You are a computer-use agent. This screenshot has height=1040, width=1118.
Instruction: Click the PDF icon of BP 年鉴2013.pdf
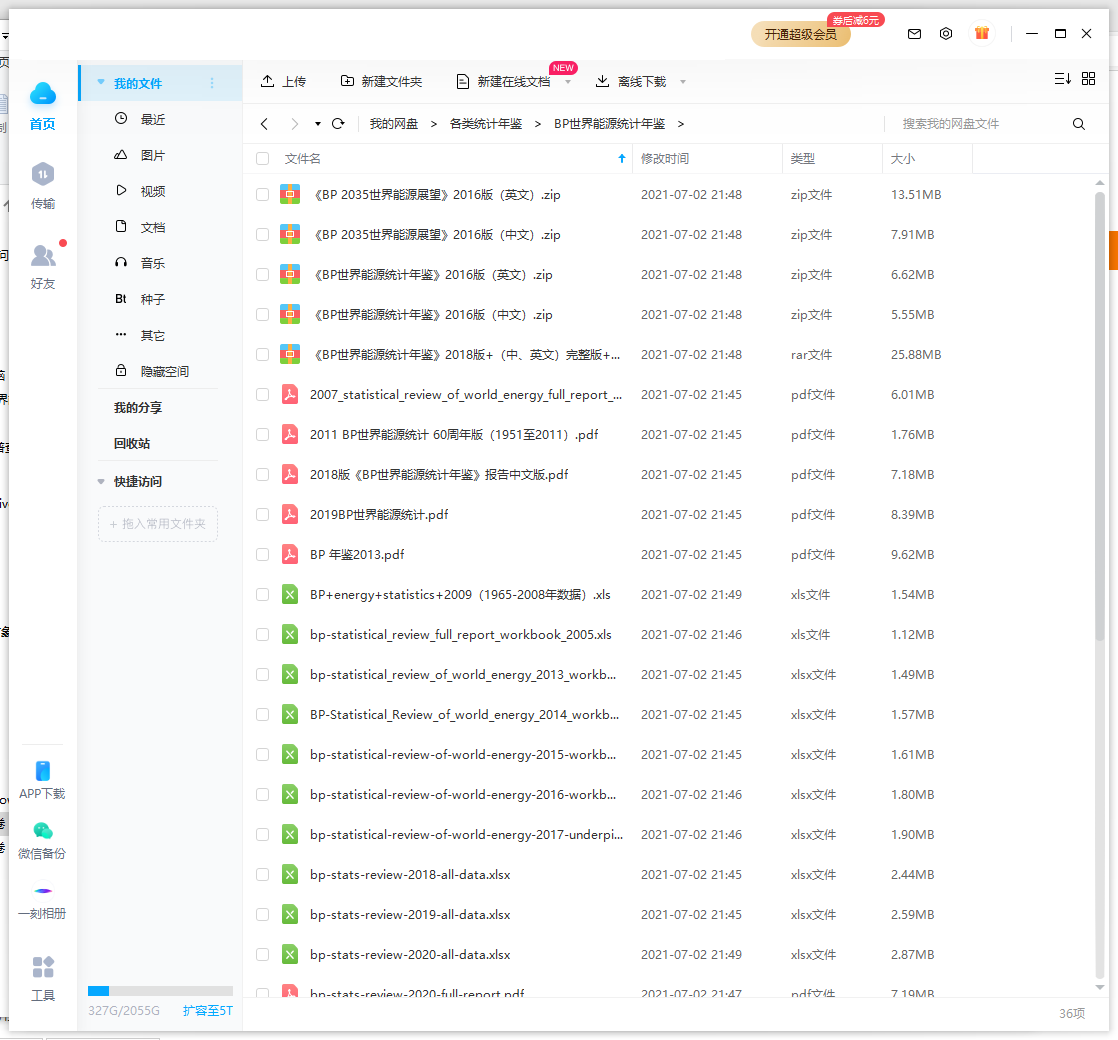point(289,555)
